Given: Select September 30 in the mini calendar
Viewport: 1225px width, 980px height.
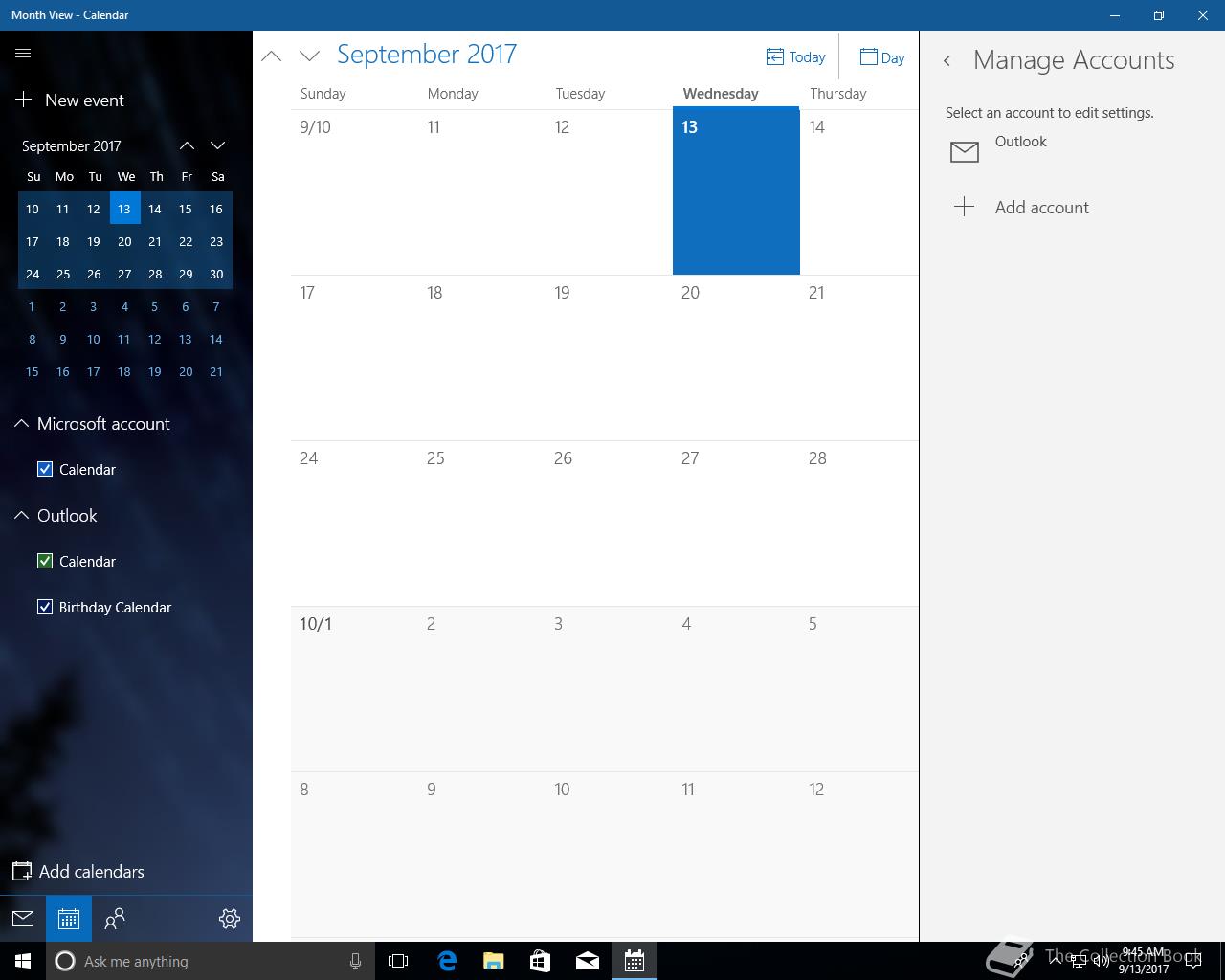Looking at the screenshot, I should pyautogui.click(x=216, y=274).
